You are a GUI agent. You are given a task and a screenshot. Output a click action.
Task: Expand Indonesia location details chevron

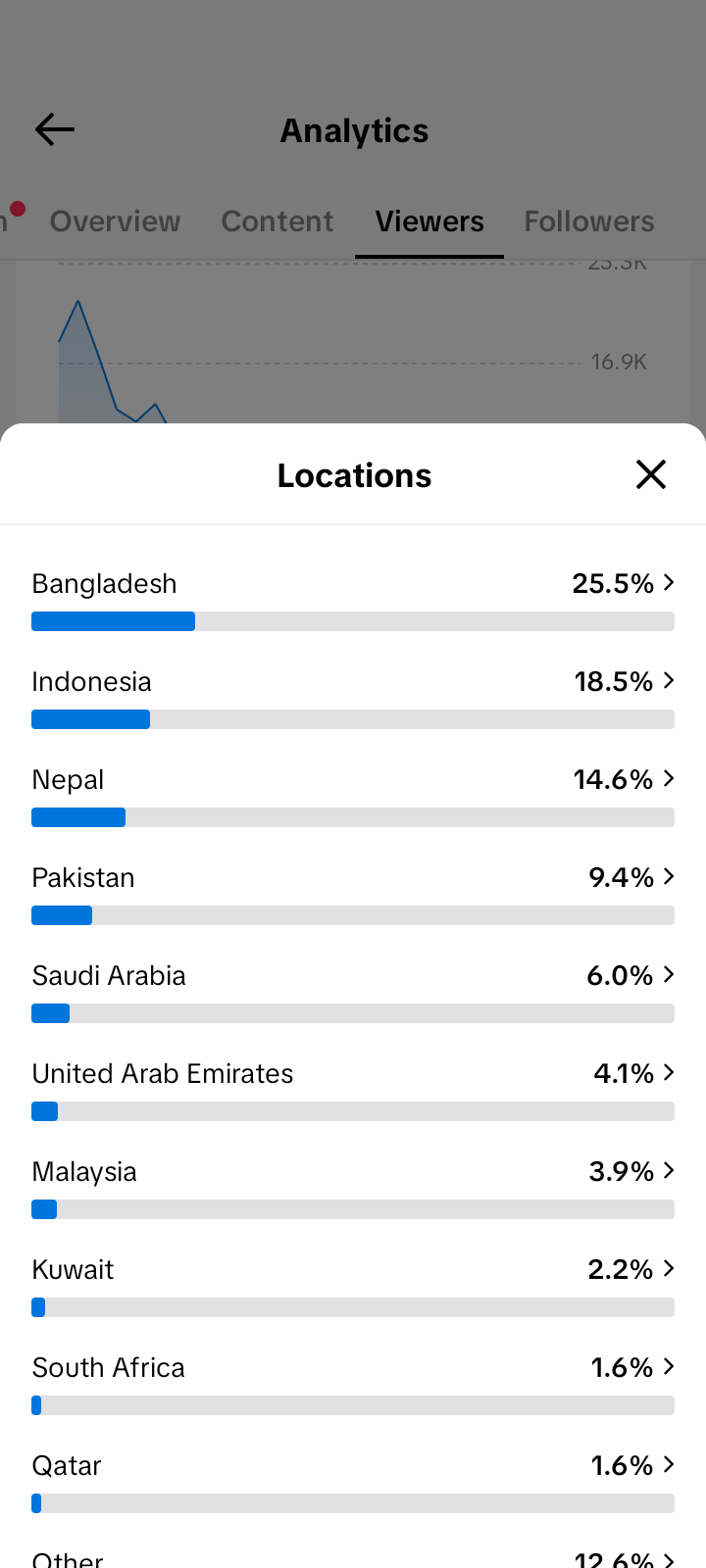669,680
